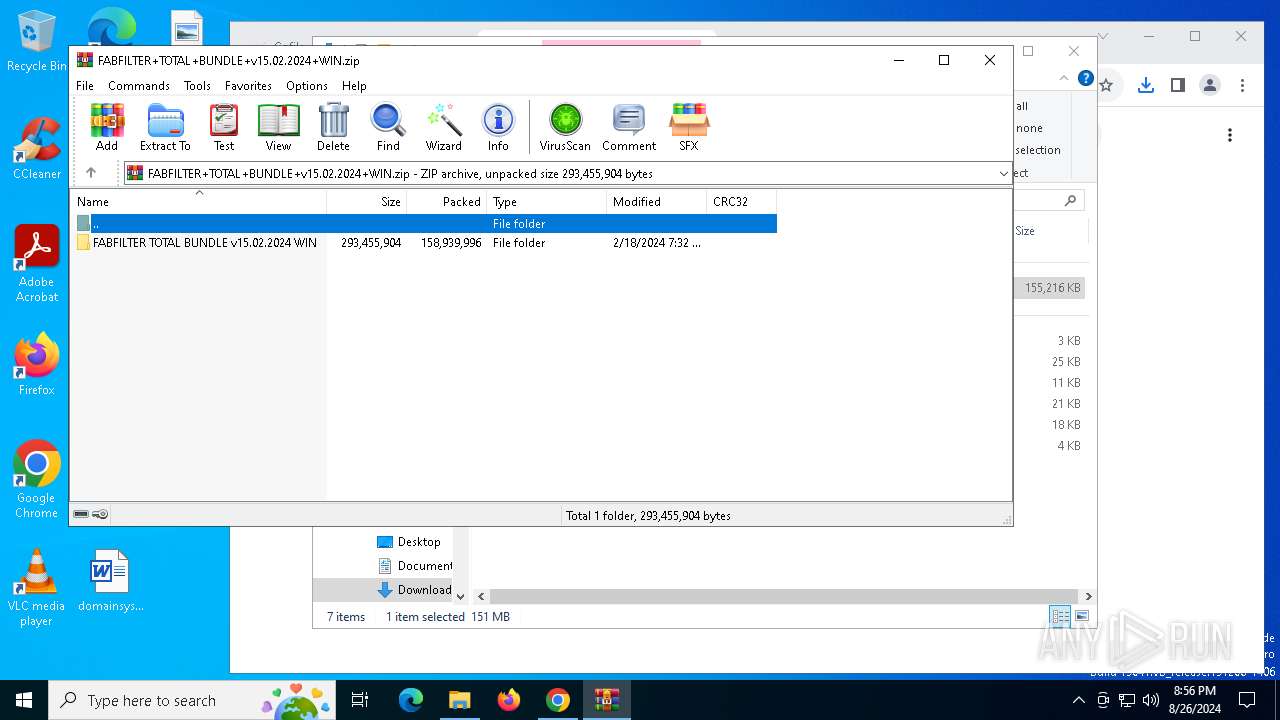Click the Info toolbar icon
Viewport: 1280px width, 720px height.
coord(498,127)
